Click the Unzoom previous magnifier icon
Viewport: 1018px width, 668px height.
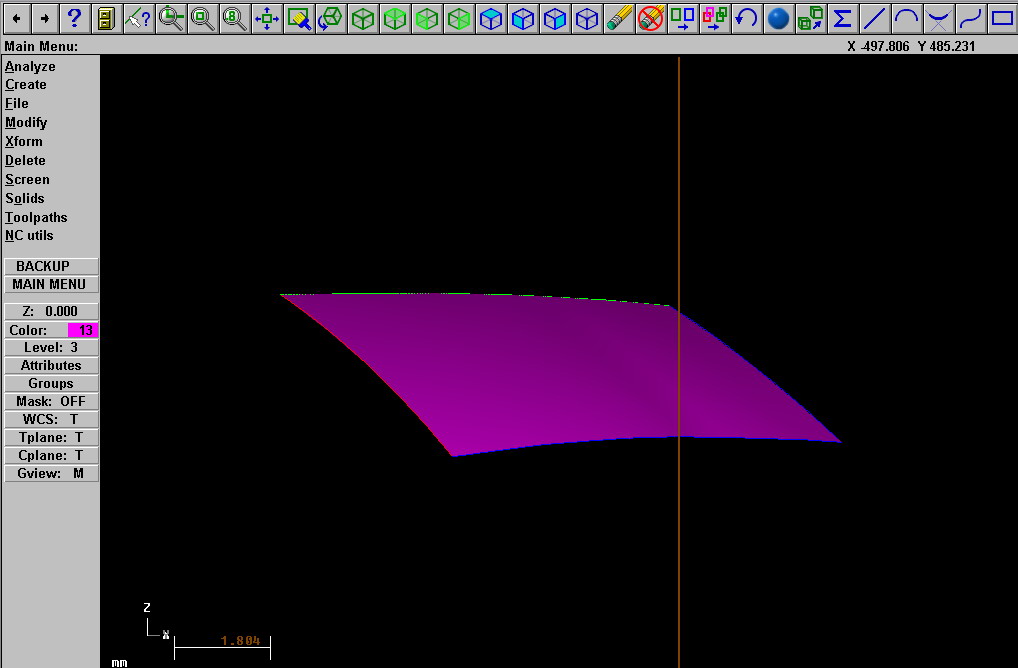pos(203,19)
